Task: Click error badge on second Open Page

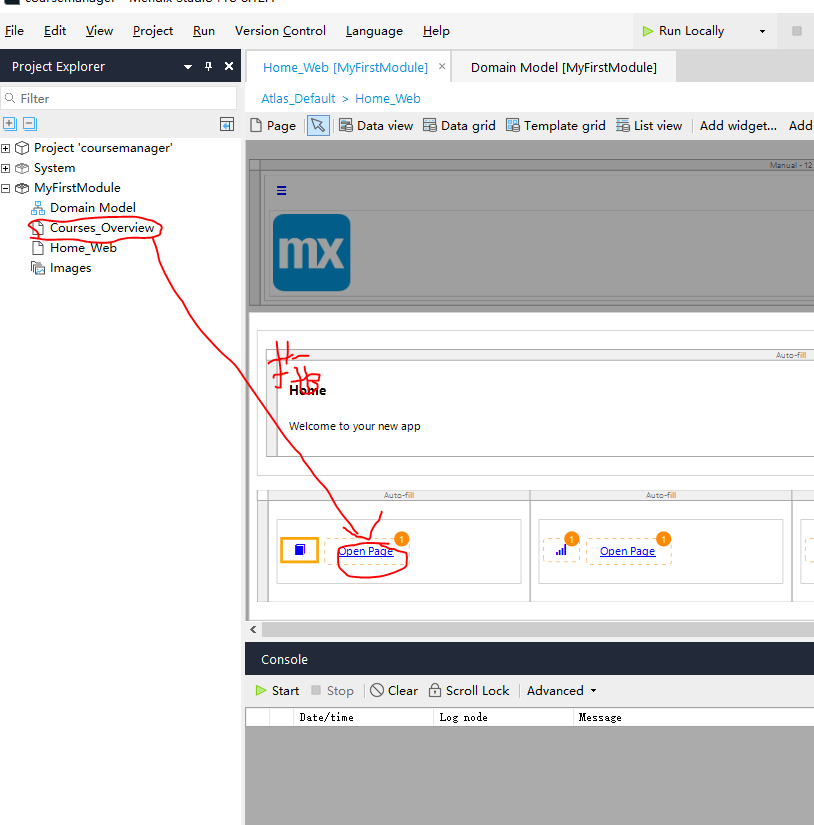Action: (x=664, y=539)
